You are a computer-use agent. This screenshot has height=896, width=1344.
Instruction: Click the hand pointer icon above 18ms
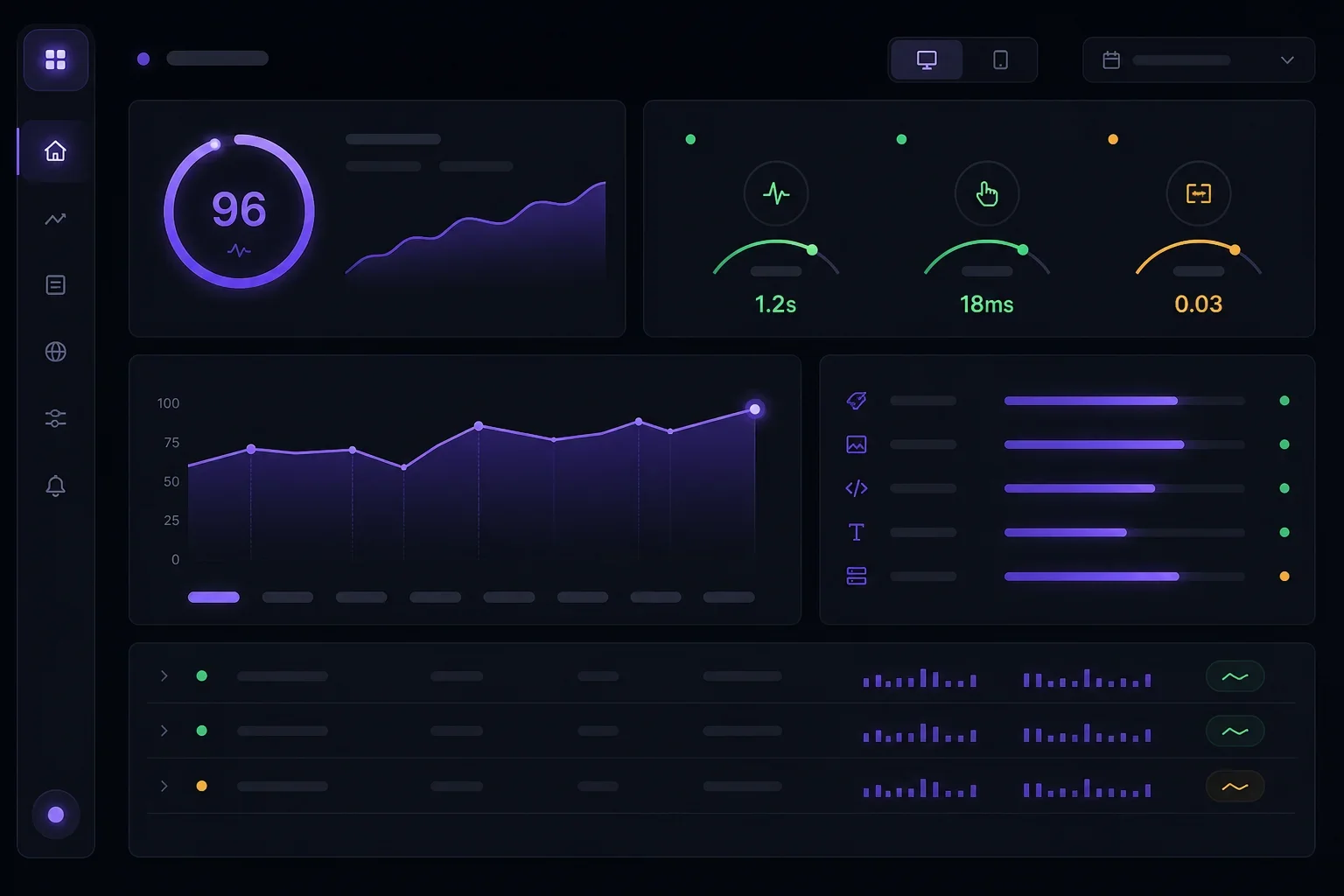[987, 193]
